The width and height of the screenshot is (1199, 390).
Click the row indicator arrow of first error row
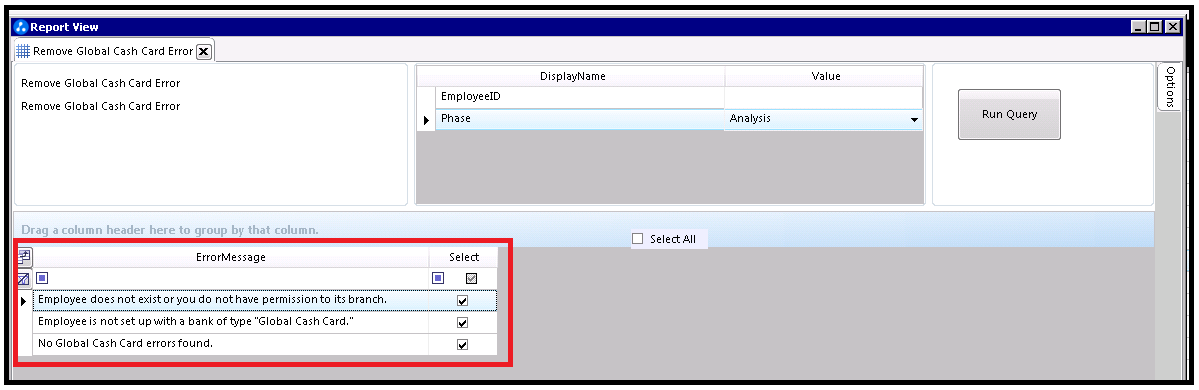click(24, 301)
